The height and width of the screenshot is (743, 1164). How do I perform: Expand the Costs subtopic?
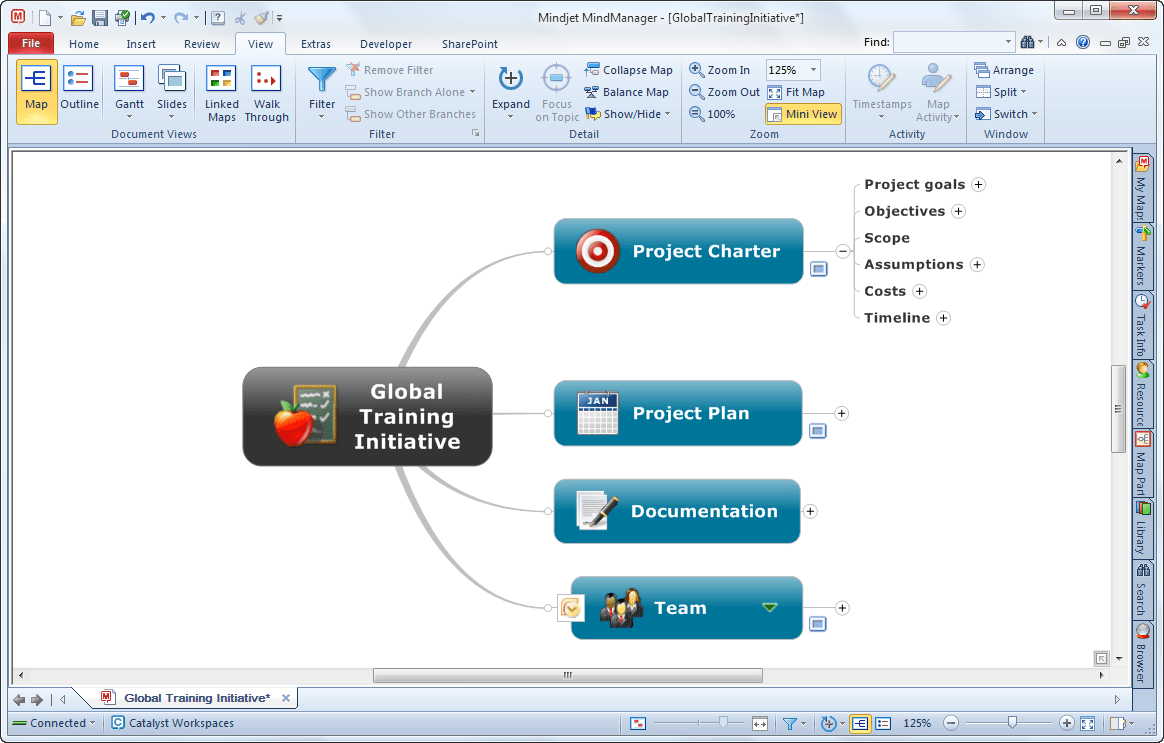(x=920, y=291)
